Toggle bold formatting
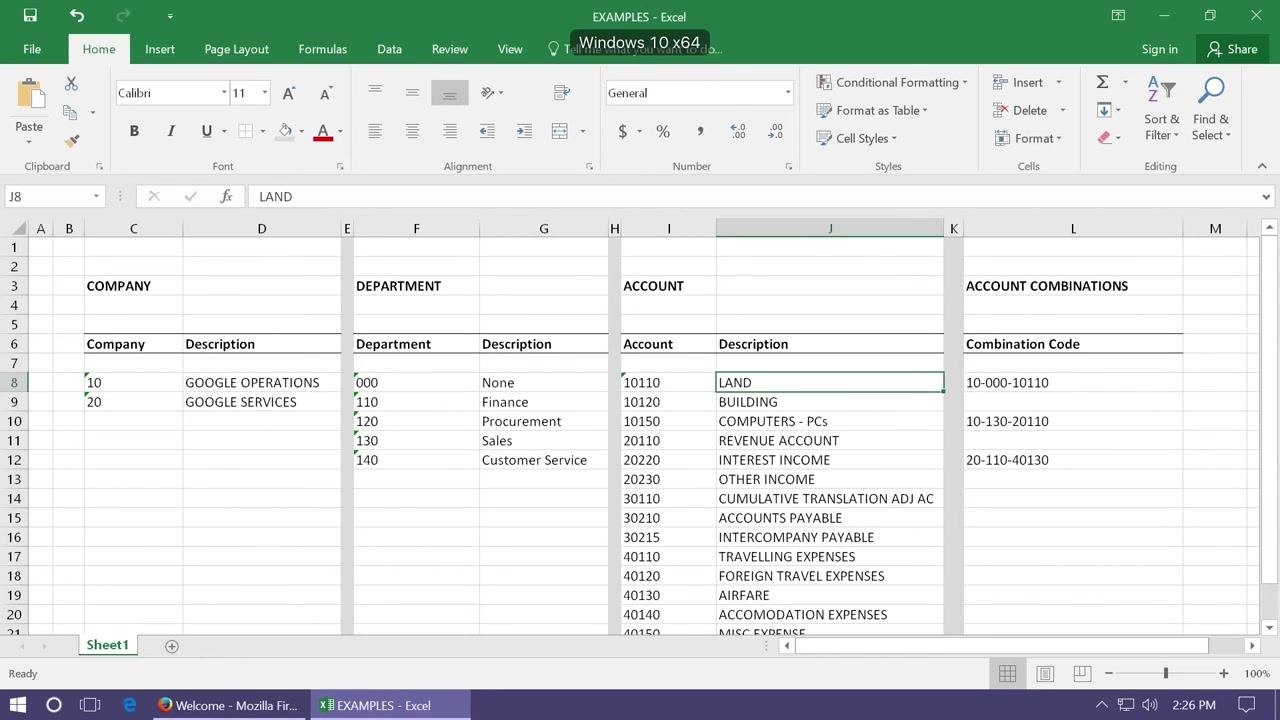Viewport: 1280px width, 720px height. click(134, 131)
